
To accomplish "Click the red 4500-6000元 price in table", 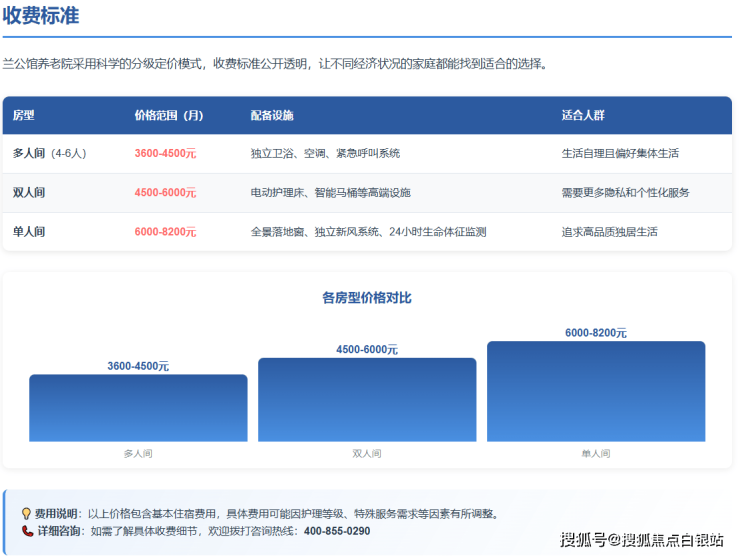I will coord(165,193).
